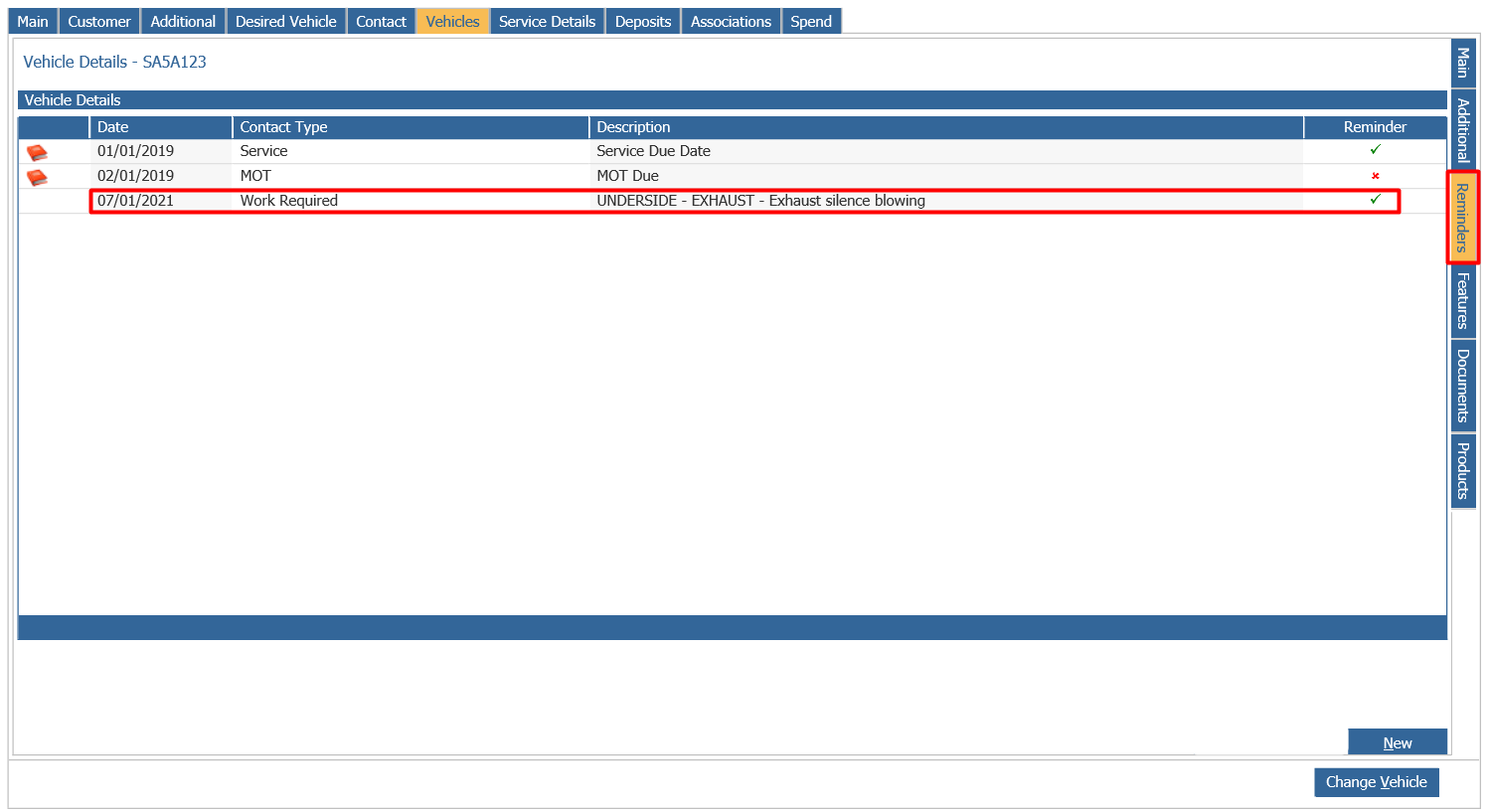1489x812 pixels.
Task: Open the vertical Features side tab
Action: pos(1462,300)
